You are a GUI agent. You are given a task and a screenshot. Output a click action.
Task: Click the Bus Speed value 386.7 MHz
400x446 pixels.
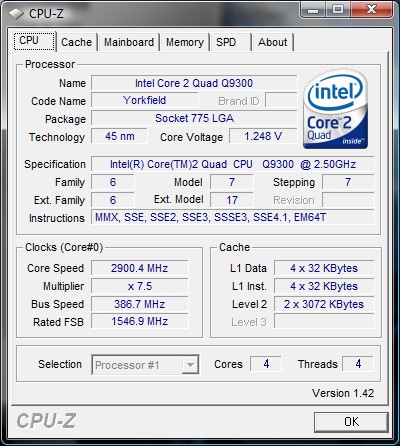click(140, 304)
